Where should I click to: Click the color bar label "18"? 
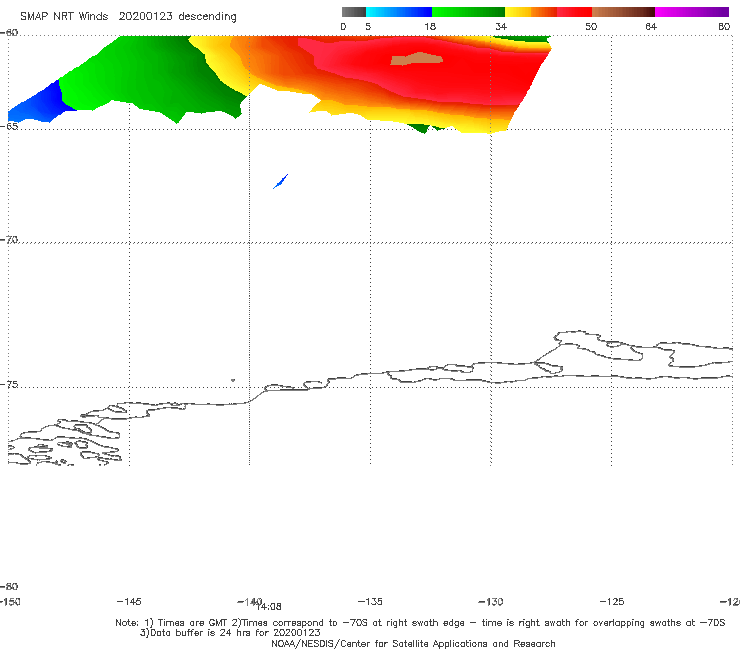[x=430, y=26]
